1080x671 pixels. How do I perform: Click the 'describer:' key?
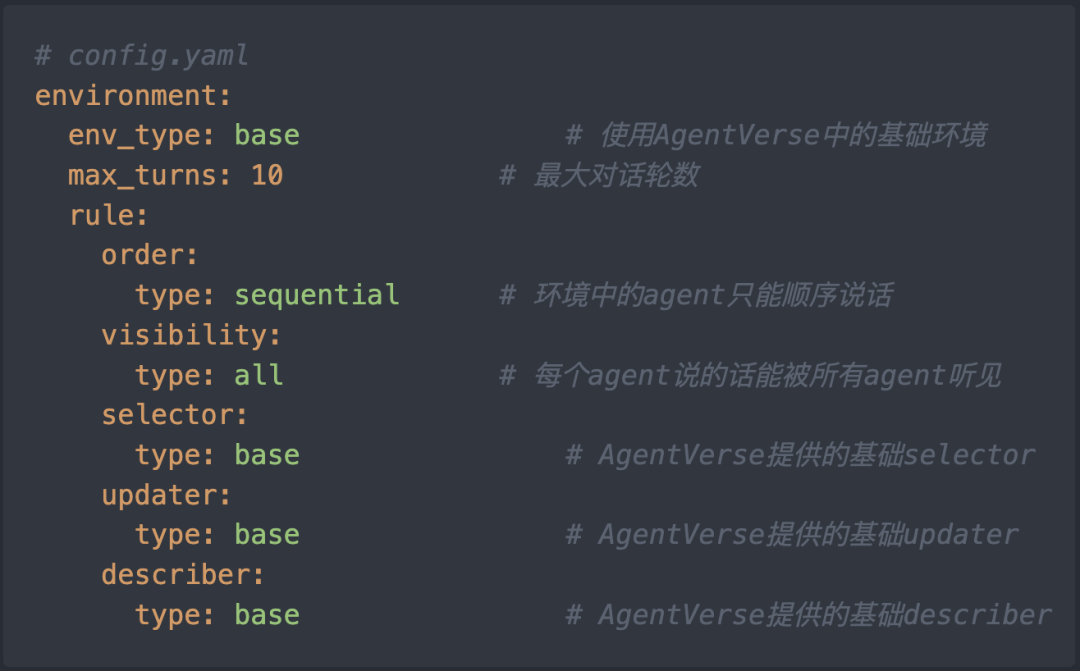[183, 575]
